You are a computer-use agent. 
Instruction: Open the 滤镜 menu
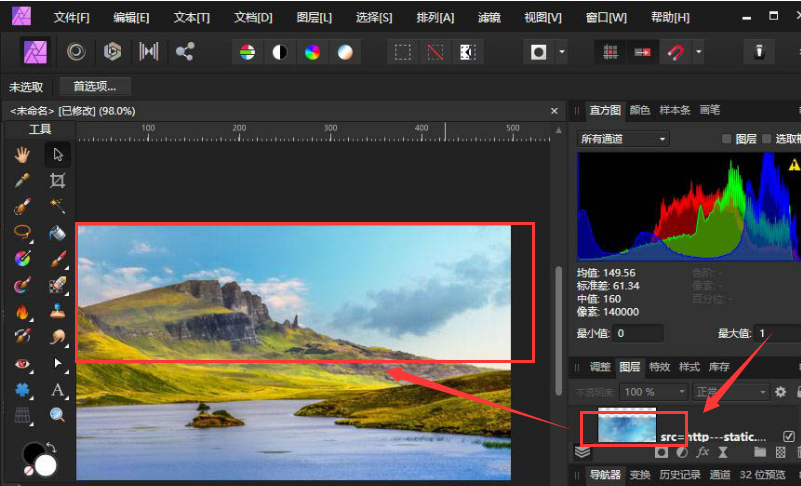(489, 18)
